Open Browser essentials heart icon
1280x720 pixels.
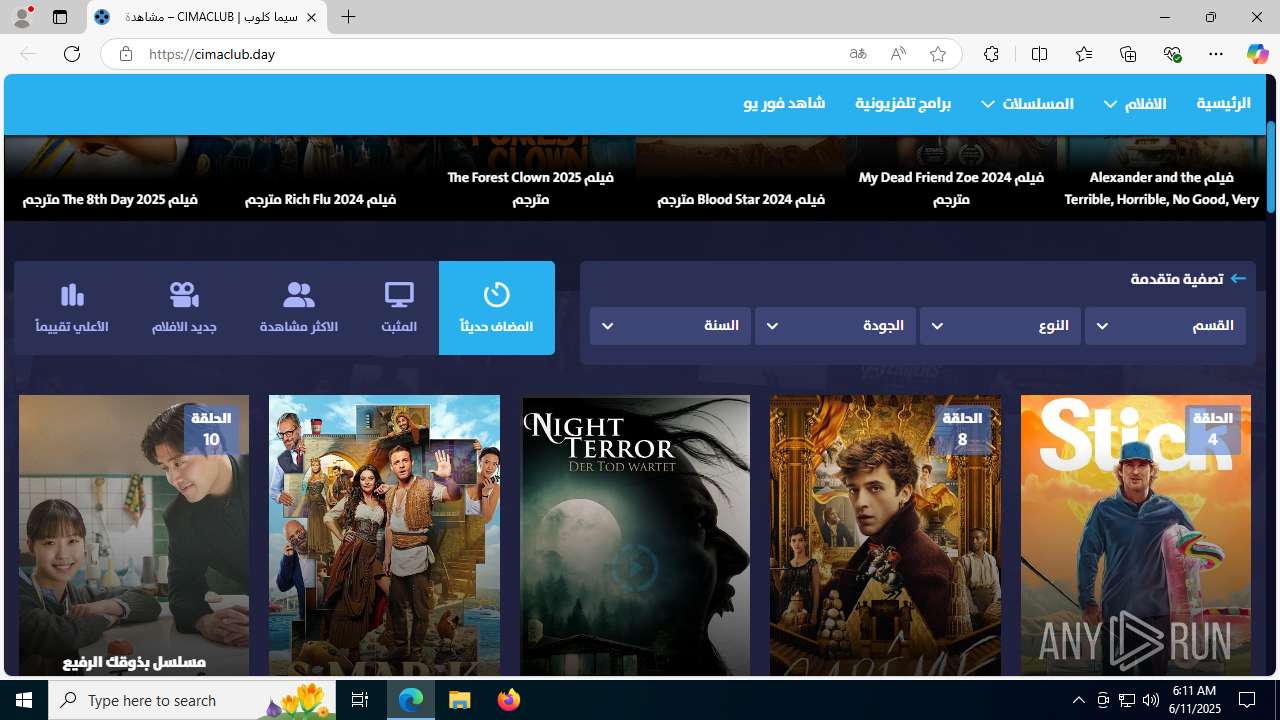(x=1172, y=54)
